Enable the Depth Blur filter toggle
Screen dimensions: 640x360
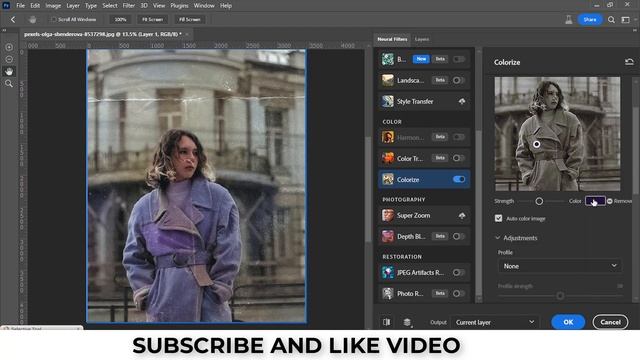point(459,236)
